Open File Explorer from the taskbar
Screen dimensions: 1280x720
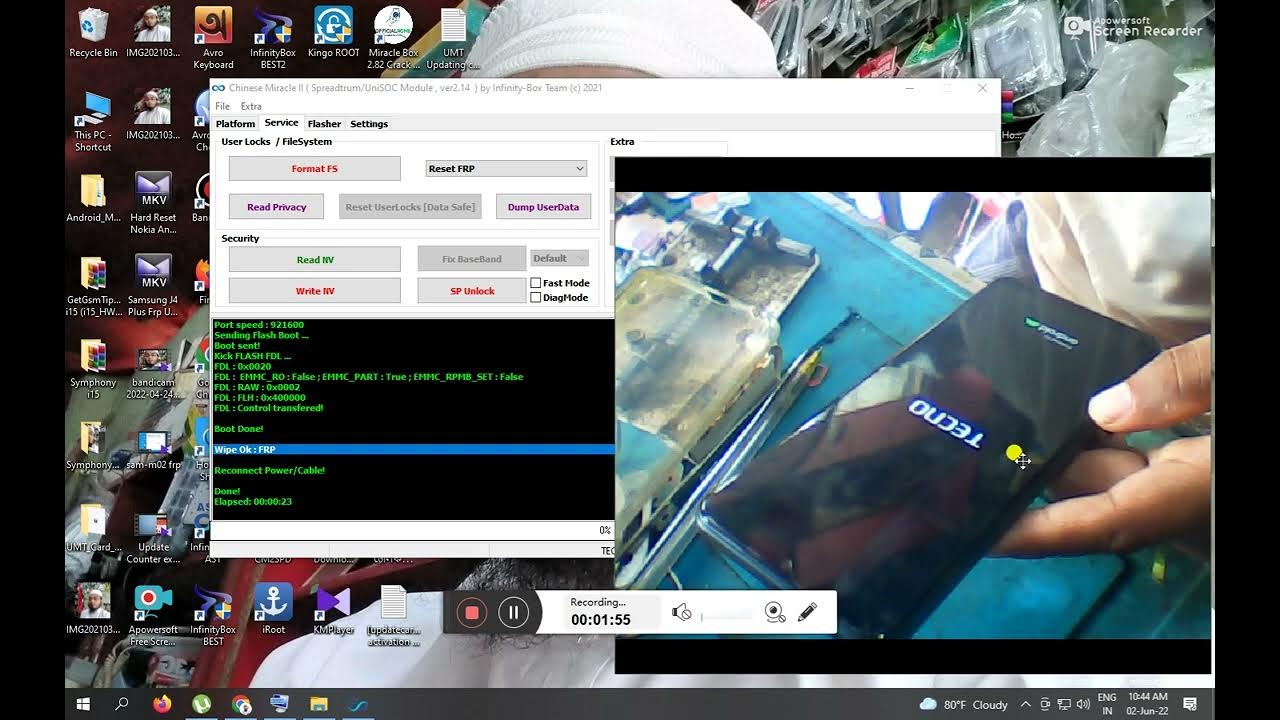pos(319,704)
